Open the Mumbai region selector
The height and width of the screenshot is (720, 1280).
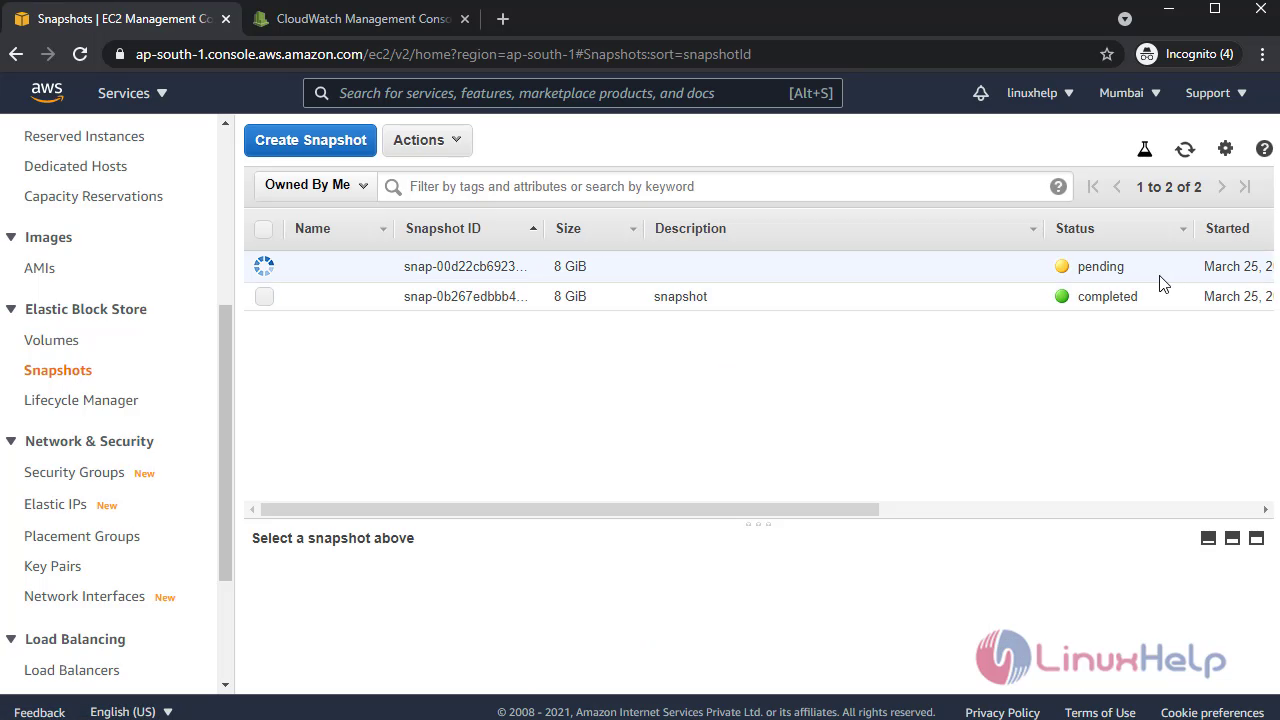tap(1130, 93)
